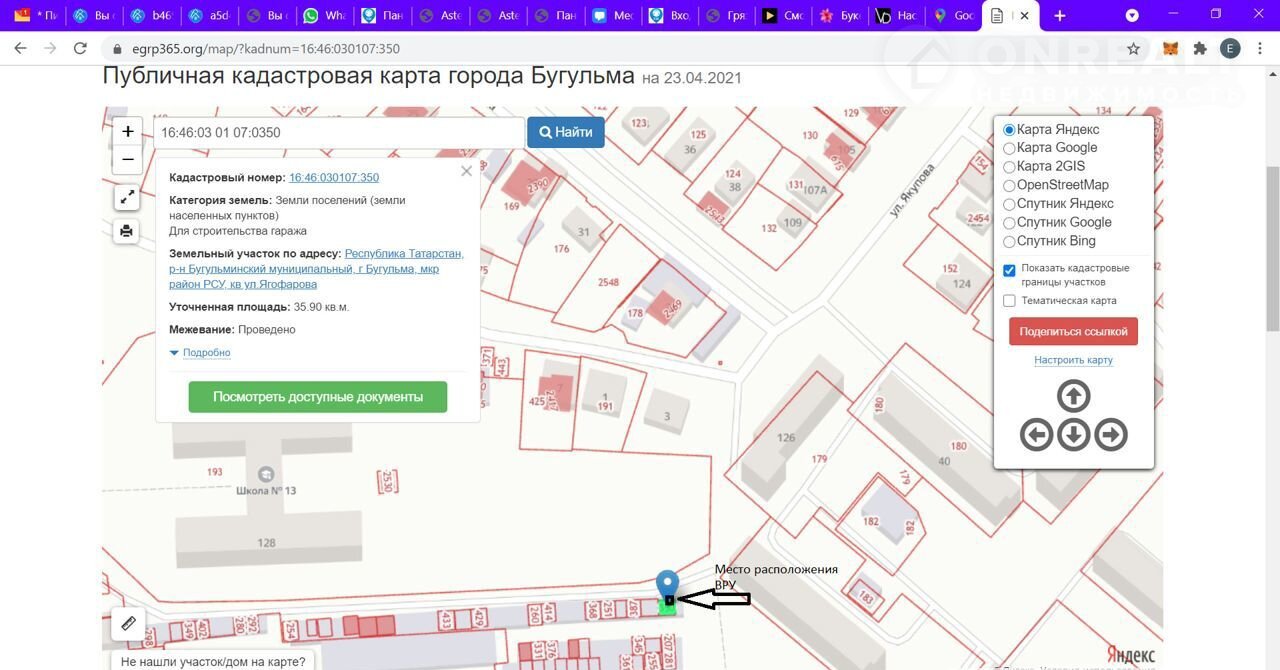Choose the Спутник Яндекс map layer
The image size is (1280, 670).
[x=1009, y=204]
